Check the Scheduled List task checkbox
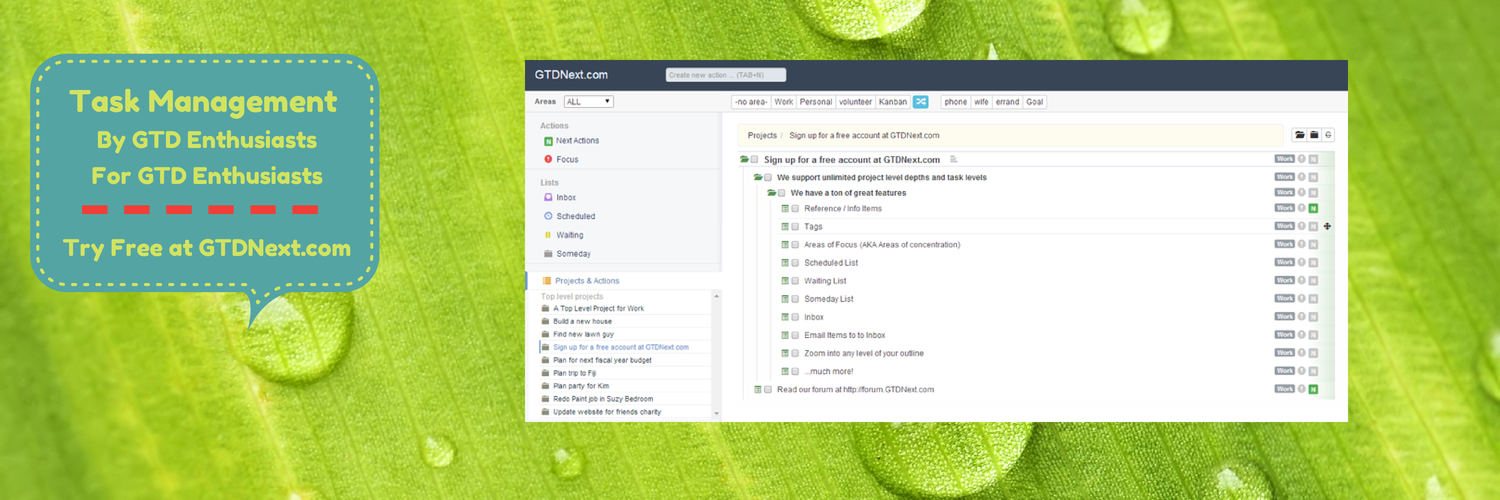 796,263
